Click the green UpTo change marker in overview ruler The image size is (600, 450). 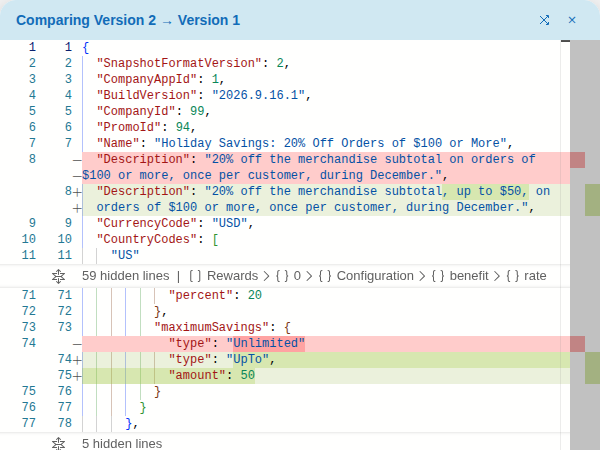[x=592, y=368]
